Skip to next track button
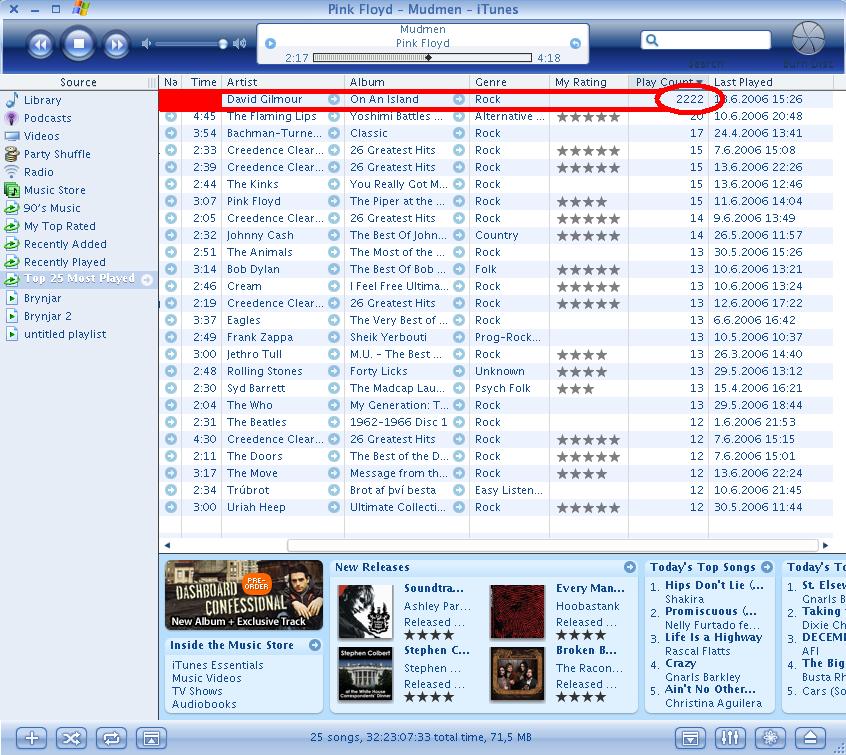Screen dimensions: 846x755 pyautogui.click(x=117, y=44)
